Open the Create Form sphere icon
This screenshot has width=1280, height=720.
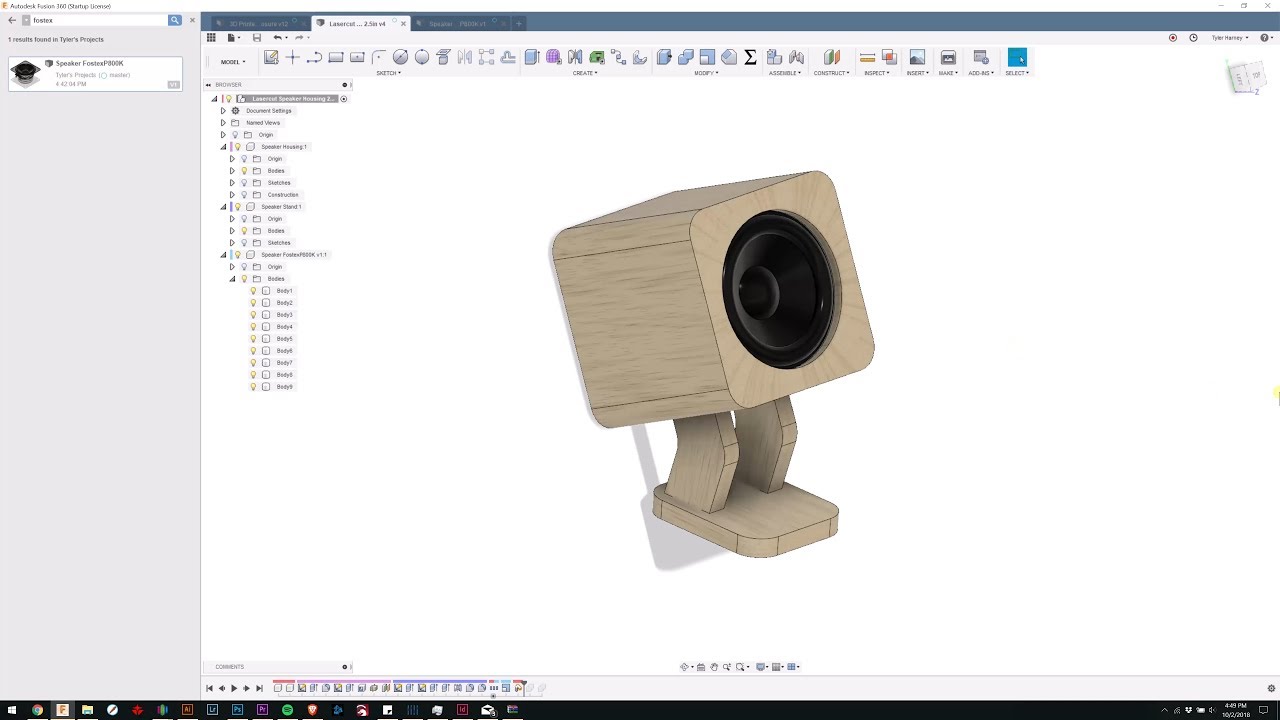tap(554, 57)
